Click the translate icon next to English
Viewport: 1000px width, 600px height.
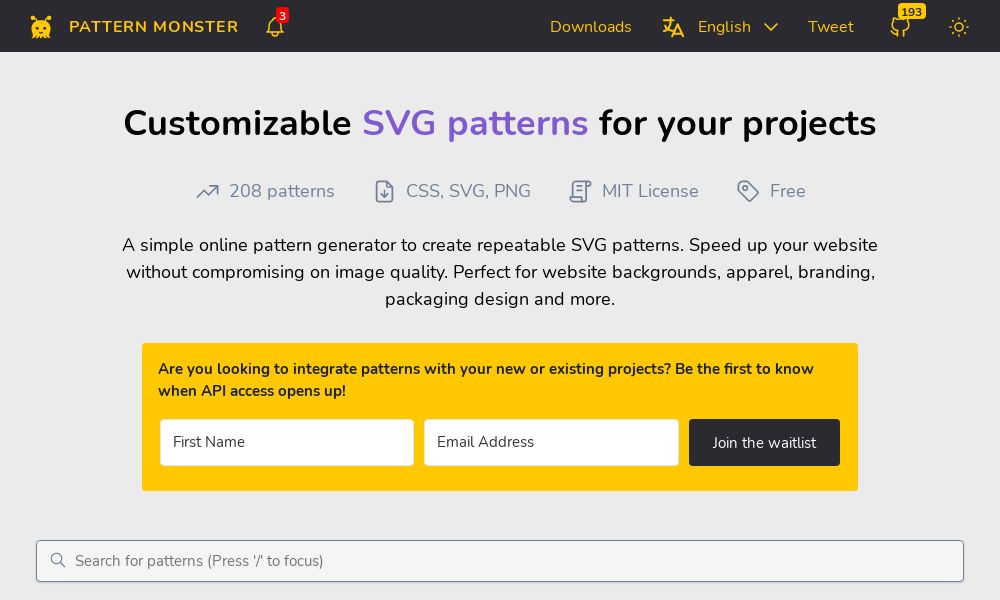(674, 27)
